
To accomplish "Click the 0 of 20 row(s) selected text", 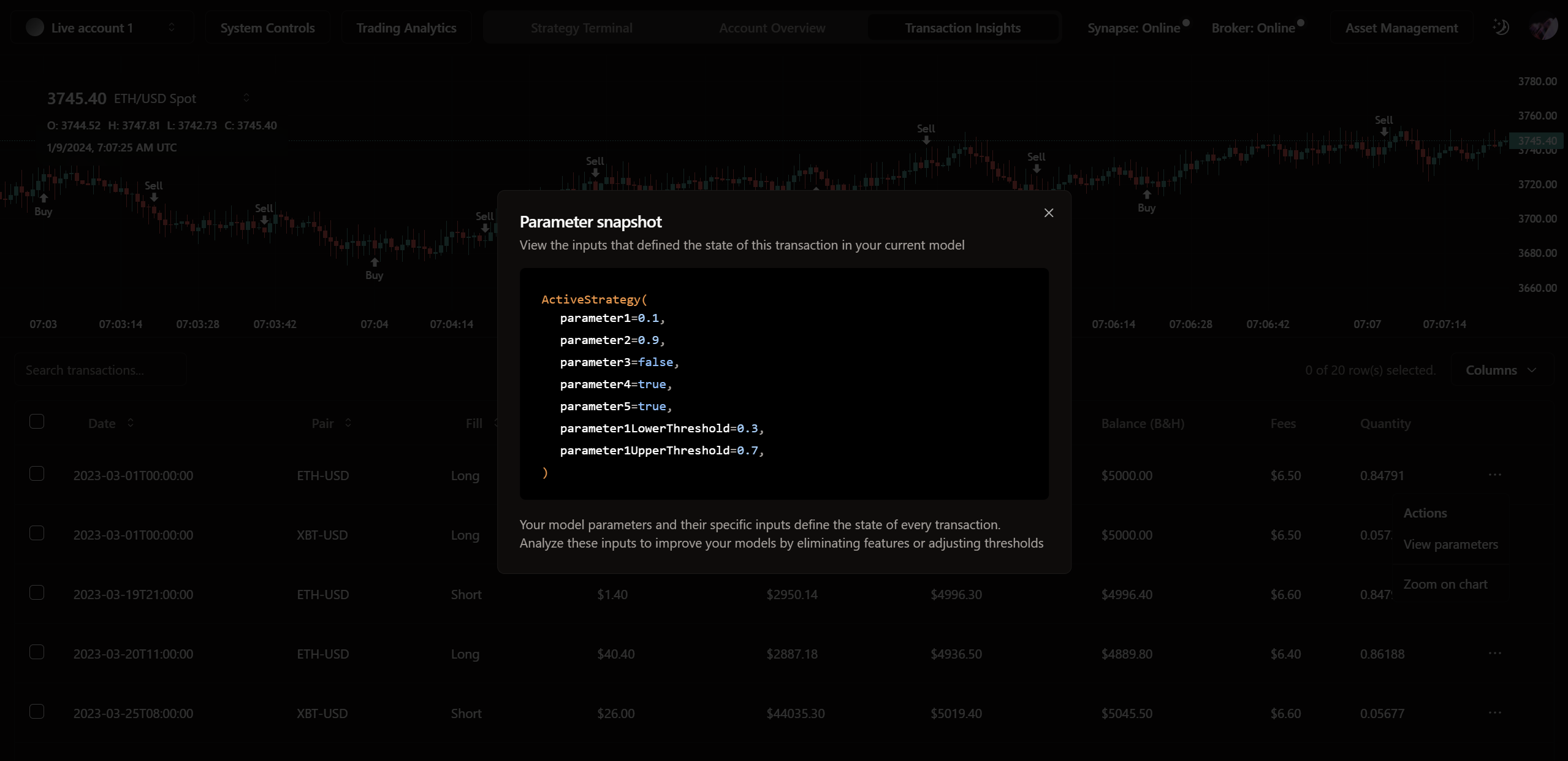I will [x=1370, y=370].
